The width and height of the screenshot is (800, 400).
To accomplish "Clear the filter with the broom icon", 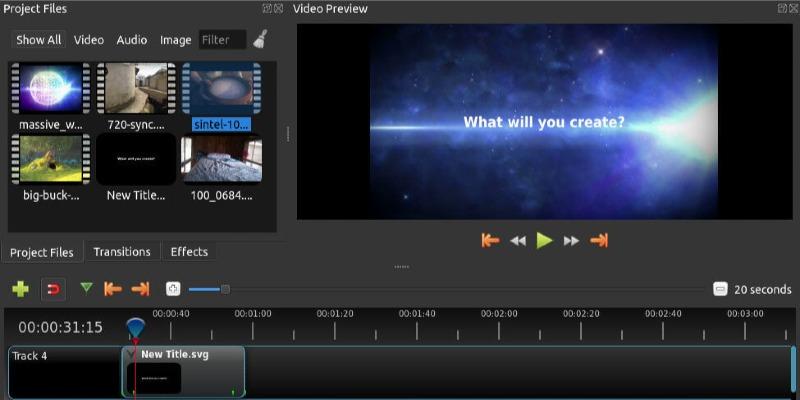I will 260,40.
